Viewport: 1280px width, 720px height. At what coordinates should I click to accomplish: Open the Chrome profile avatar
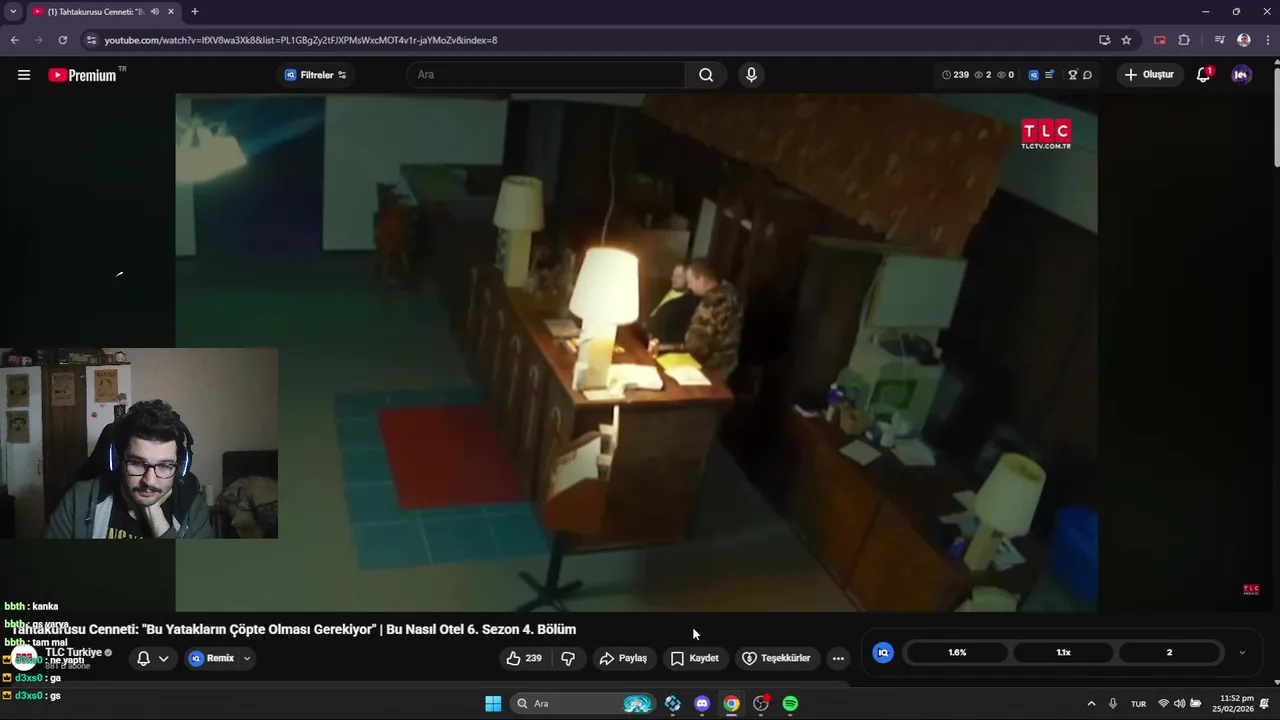coord(1244,40)
